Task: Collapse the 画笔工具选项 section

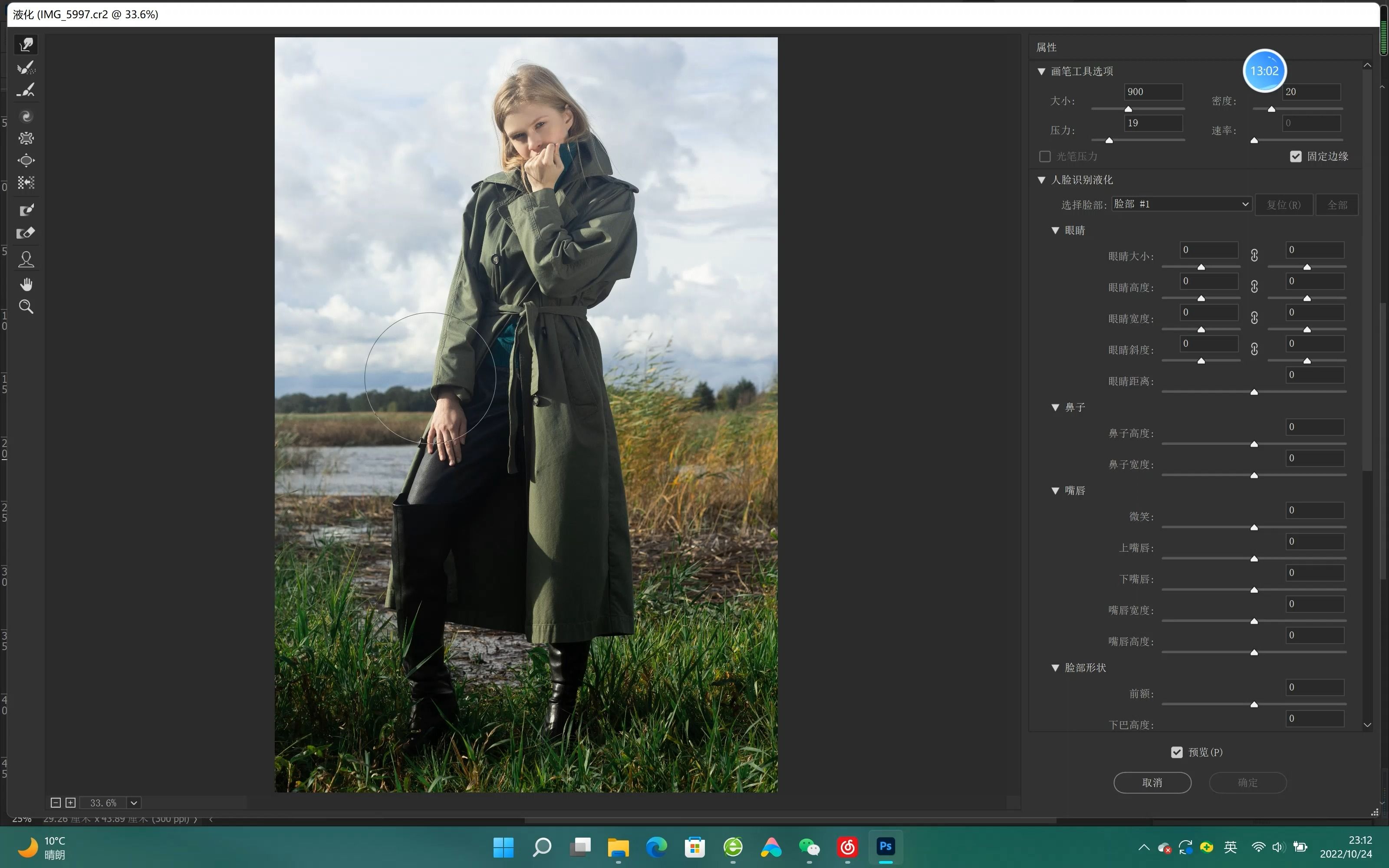Action: [1041, 71]
